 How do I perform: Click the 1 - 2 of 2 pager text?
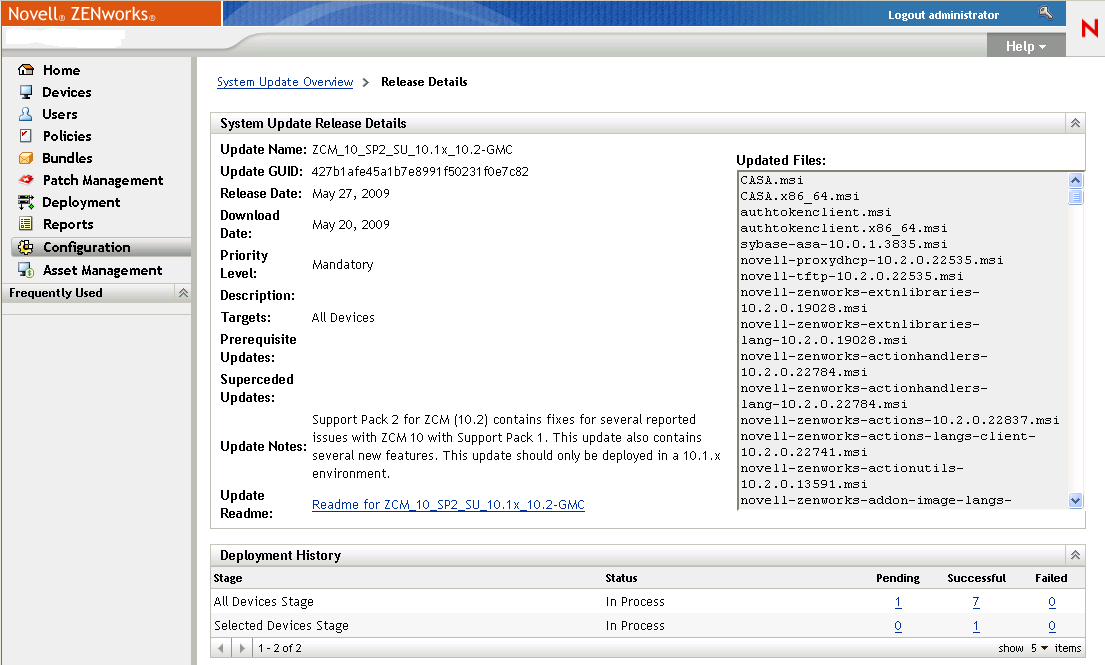click(280, 648)
